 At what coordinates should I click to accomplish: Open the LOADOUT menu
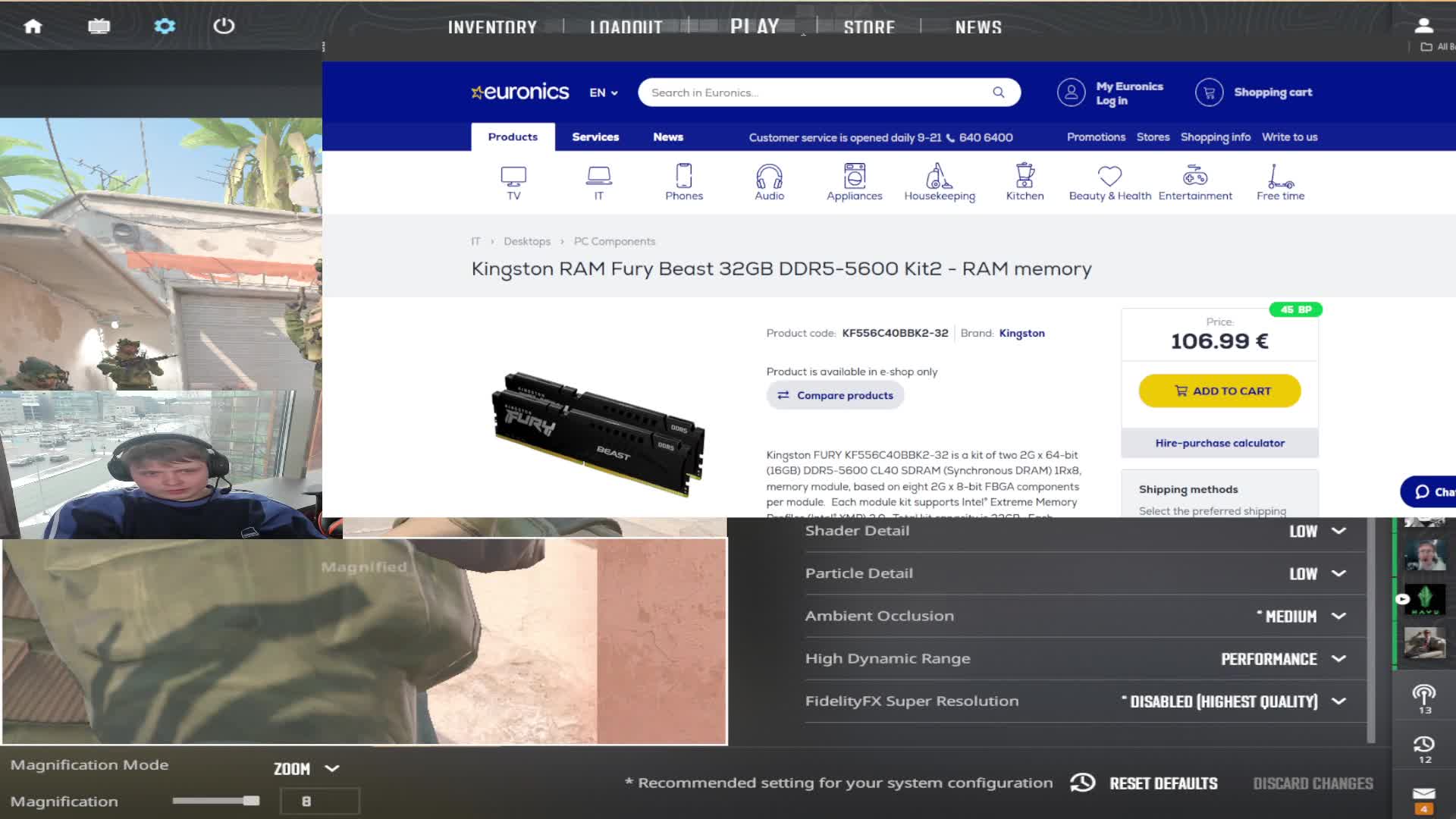click(626, 27)
